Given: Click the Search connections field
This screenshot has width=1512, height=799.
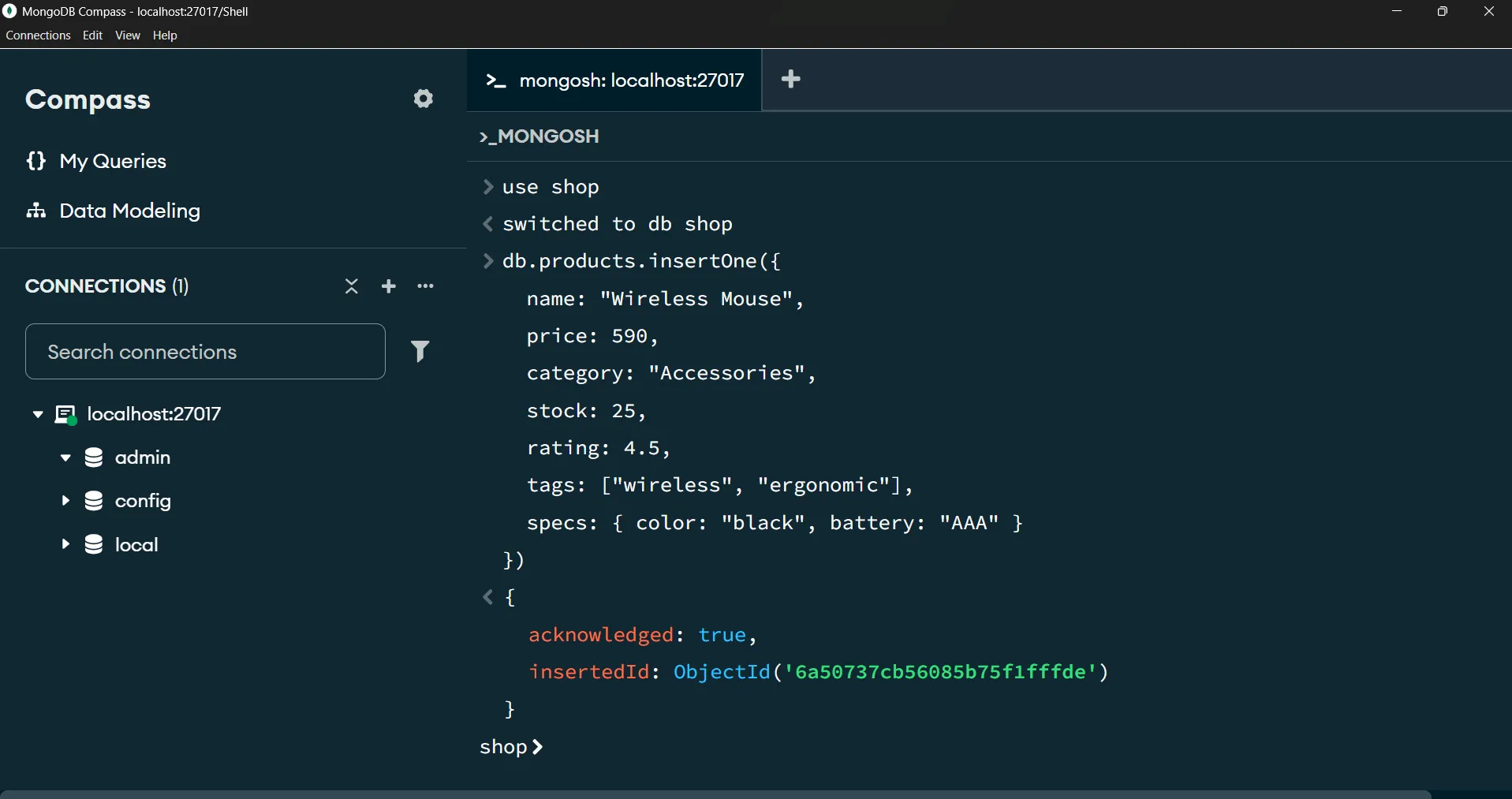Looking at the screenshot, I should click(x=206, y=352).
